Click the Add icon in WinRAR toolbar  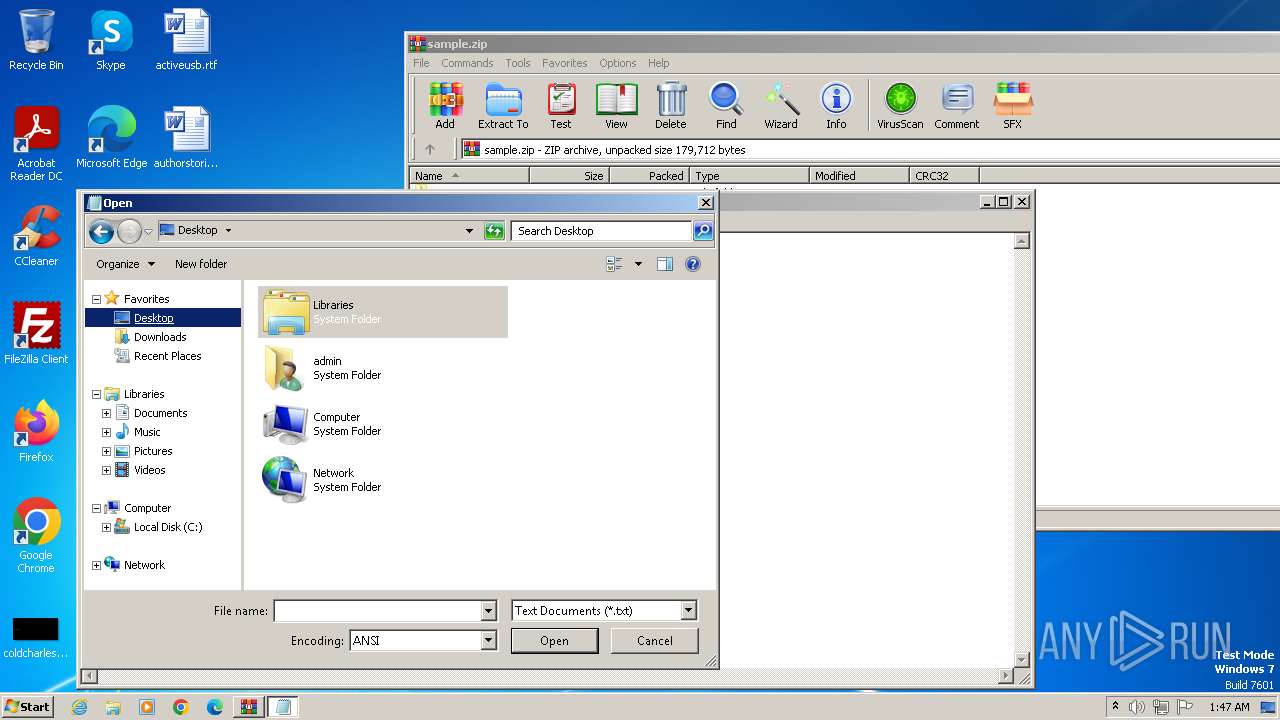pyautogui.click(x=445, y=106)
